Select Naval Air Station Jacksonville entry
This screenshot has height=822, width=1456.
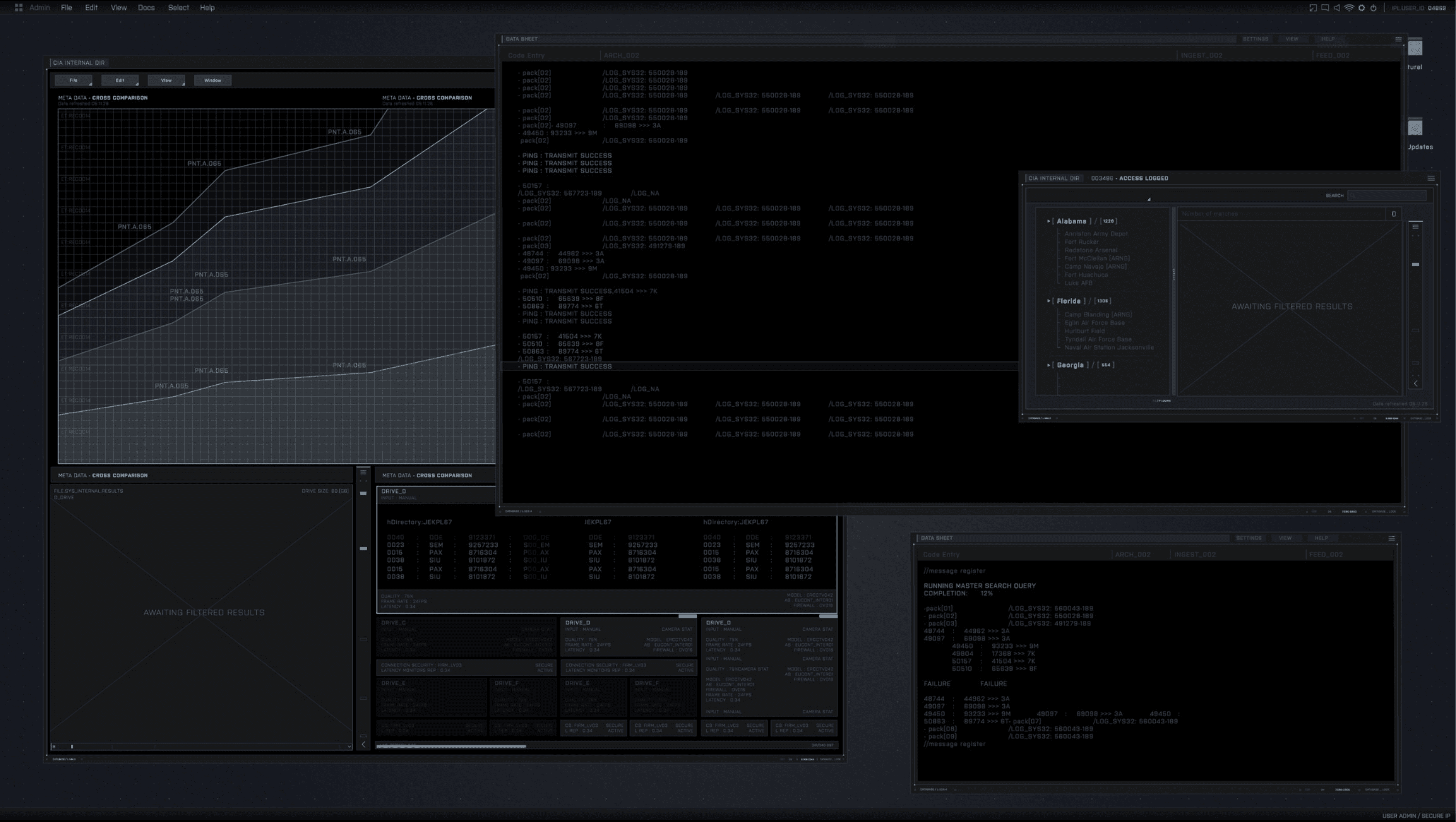click(1109, 348)
